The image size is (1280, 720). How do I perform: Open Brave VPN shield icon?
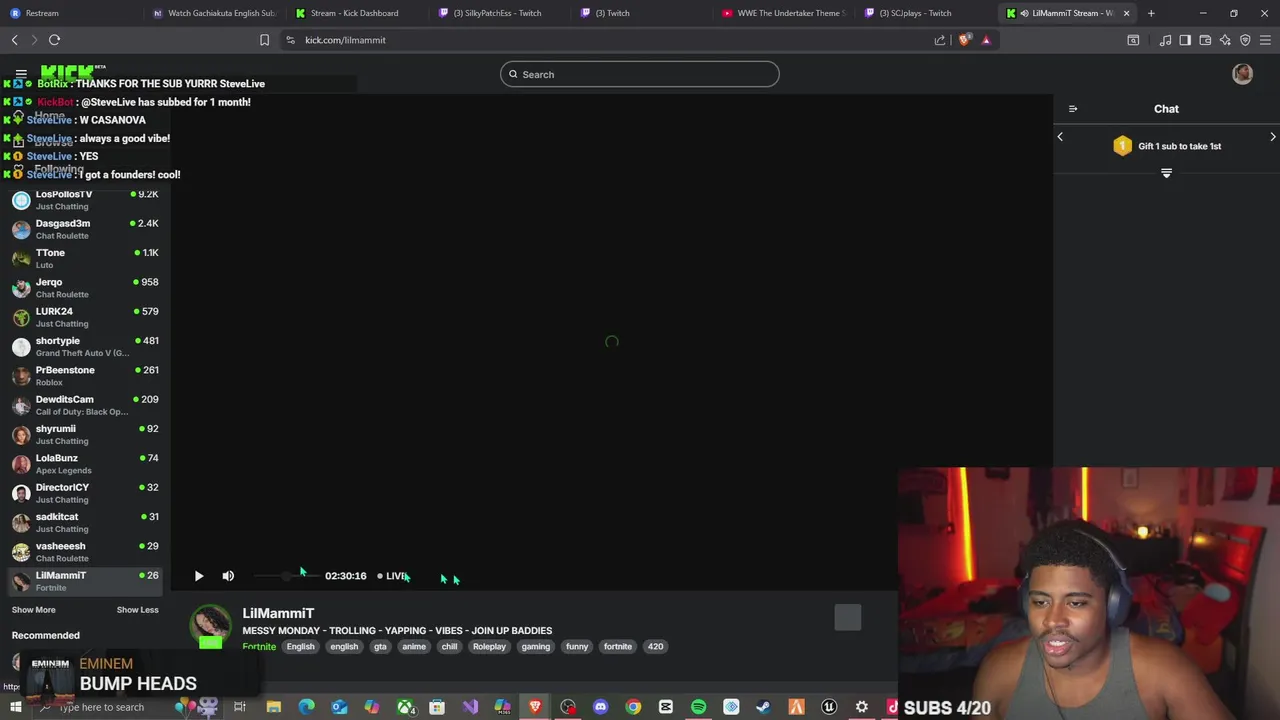(1245, 40)
